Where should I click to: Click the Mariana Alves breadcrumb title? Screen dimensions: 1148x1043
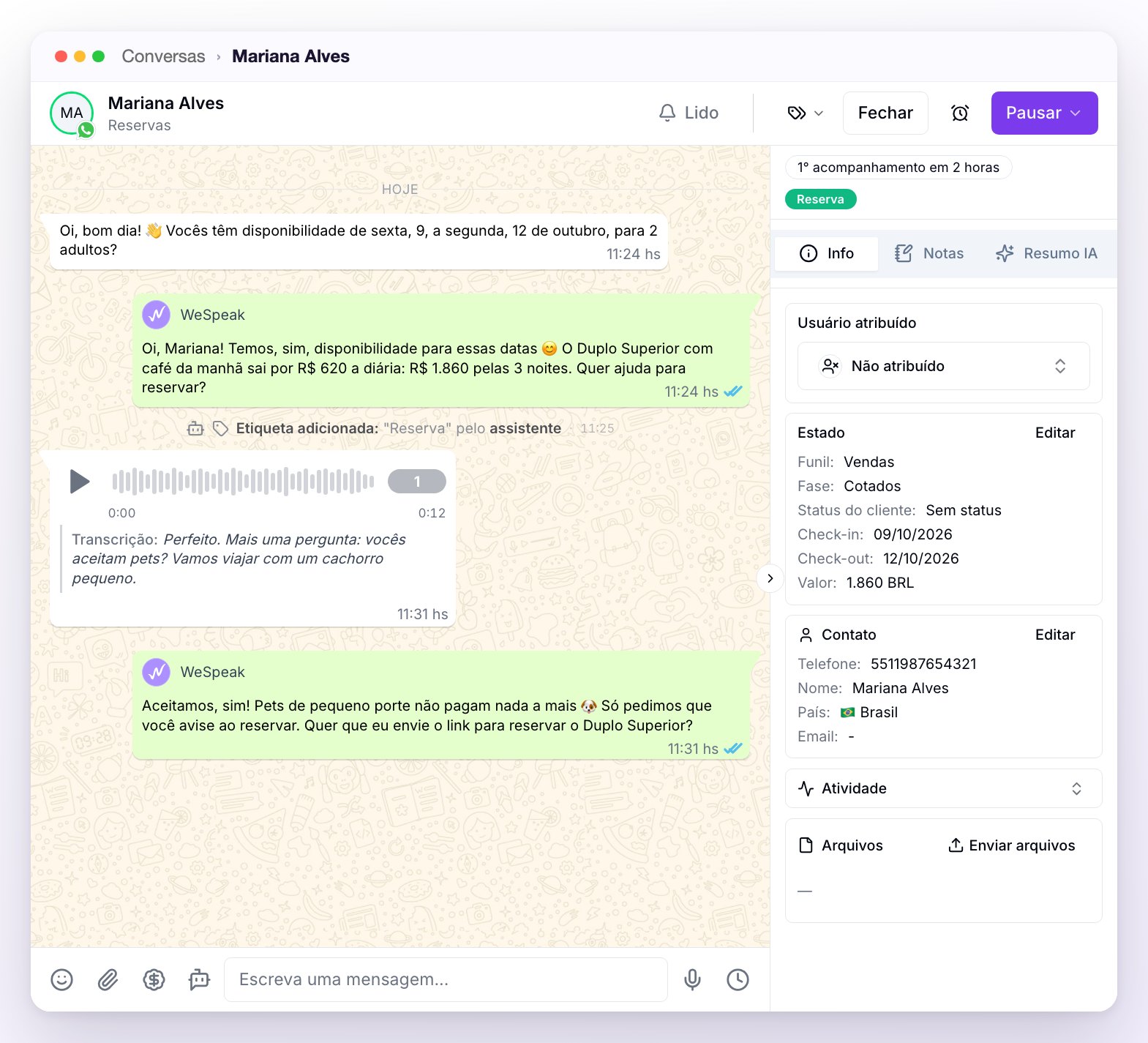tap(290, 56)
